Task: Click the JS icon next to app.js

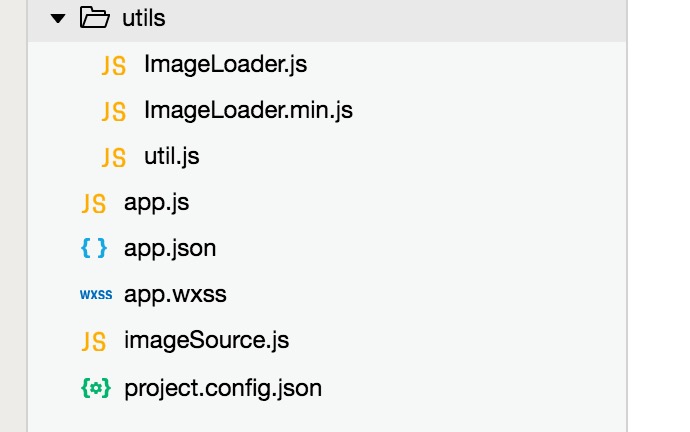Action: tap(94, 204)
